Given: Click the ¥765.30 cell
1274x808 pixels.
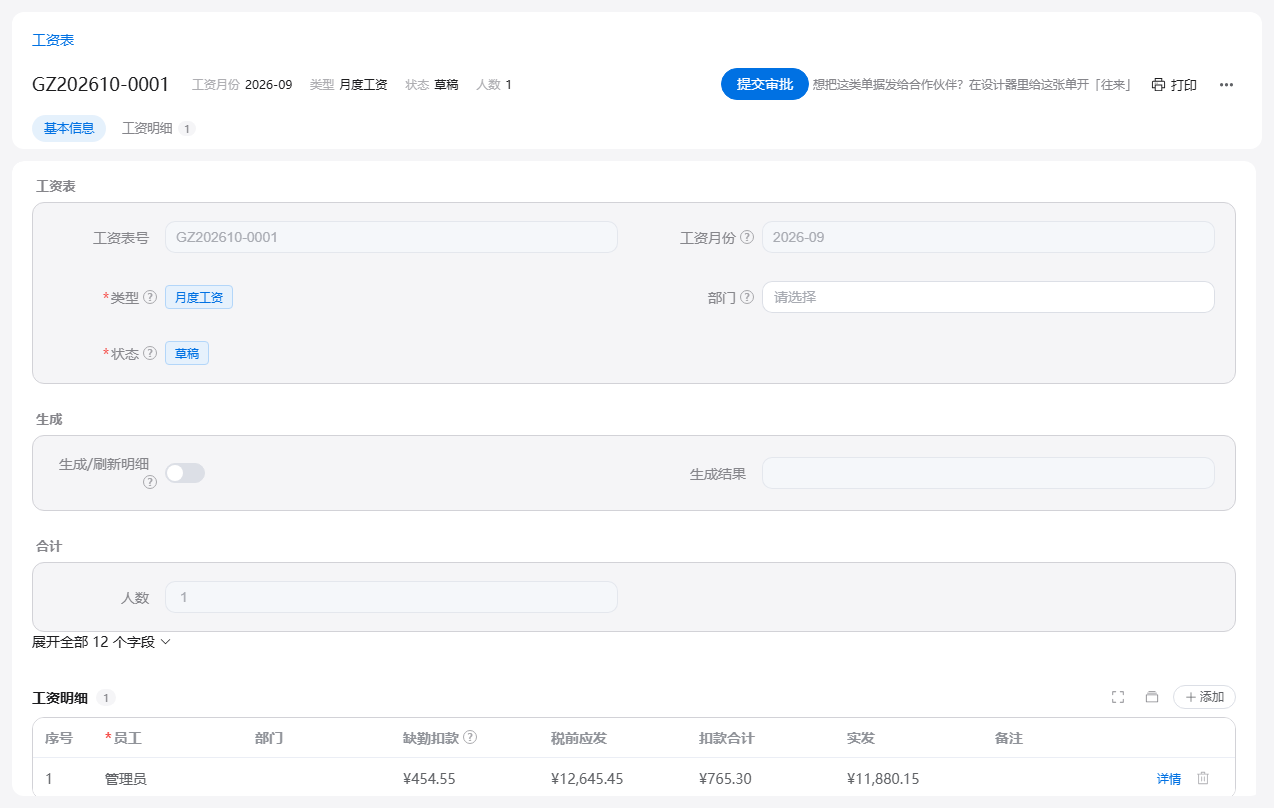Looking at the screenshot, I should click(x=727, y=778).
